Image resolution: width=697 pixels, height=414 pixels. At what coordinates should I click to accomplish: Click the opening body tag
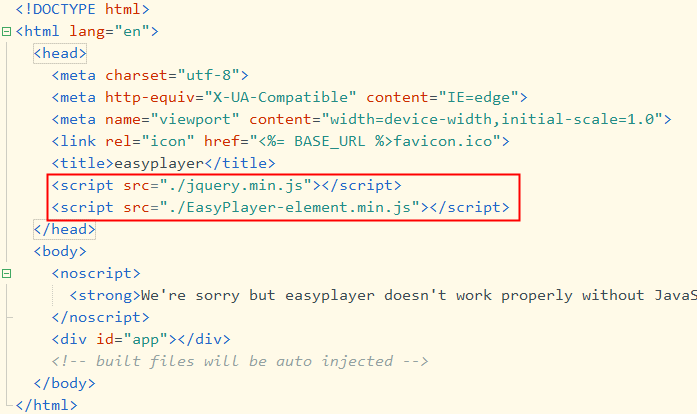[x=60, y=251]
